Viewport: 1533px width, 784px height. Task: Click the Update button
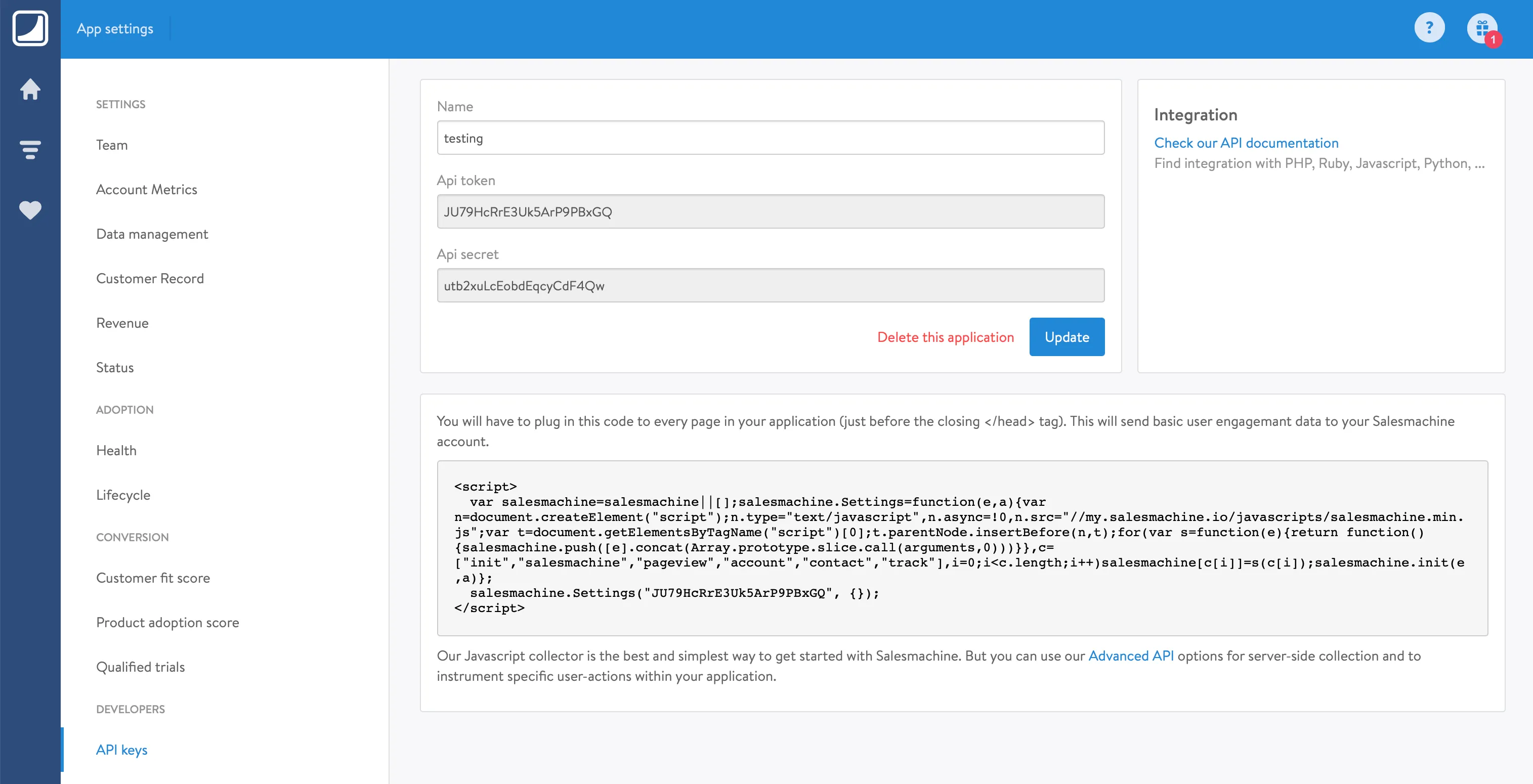[x=1067, y=337]
